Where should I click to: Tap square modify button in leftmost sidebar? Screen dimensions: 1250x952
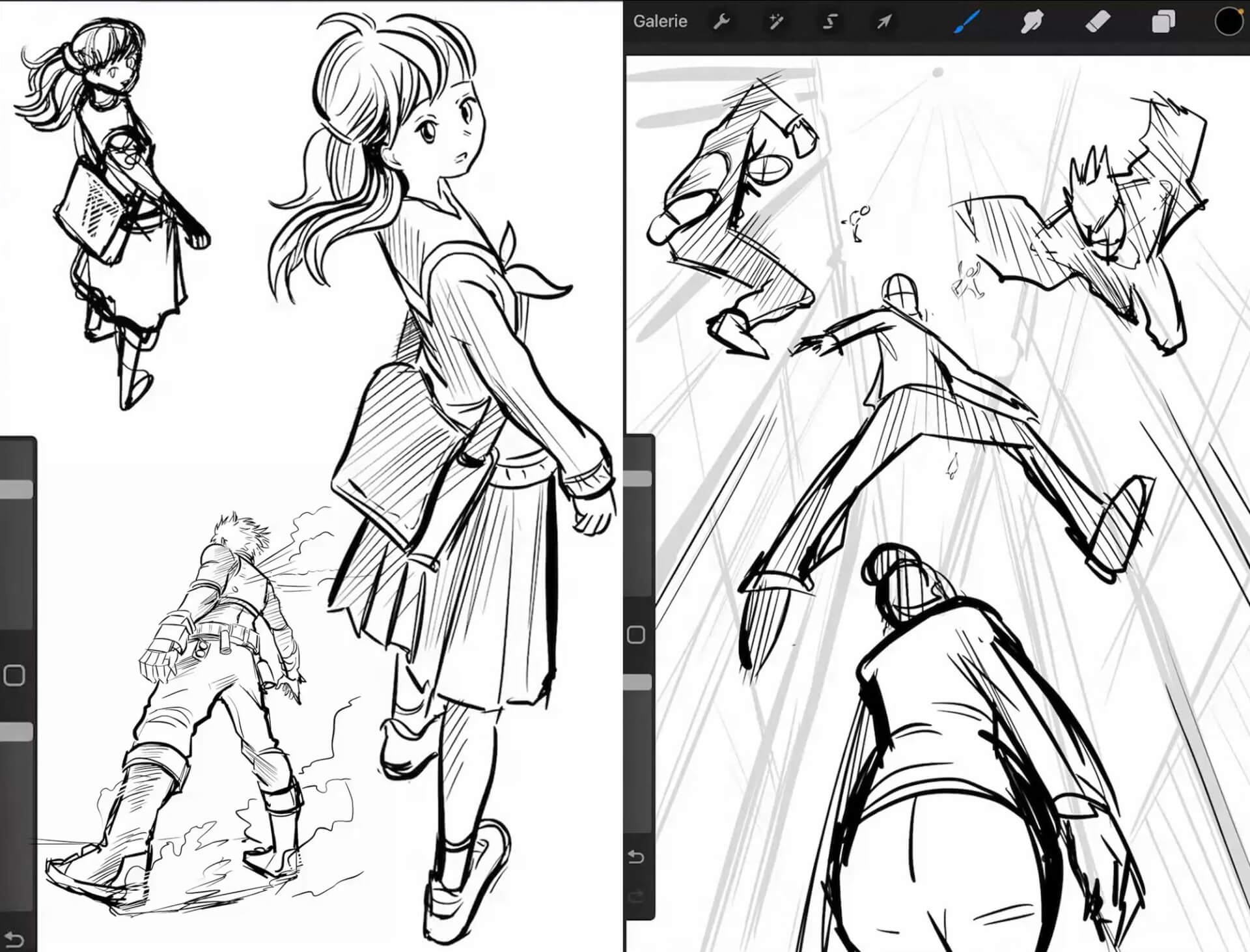tap(14, 675)
